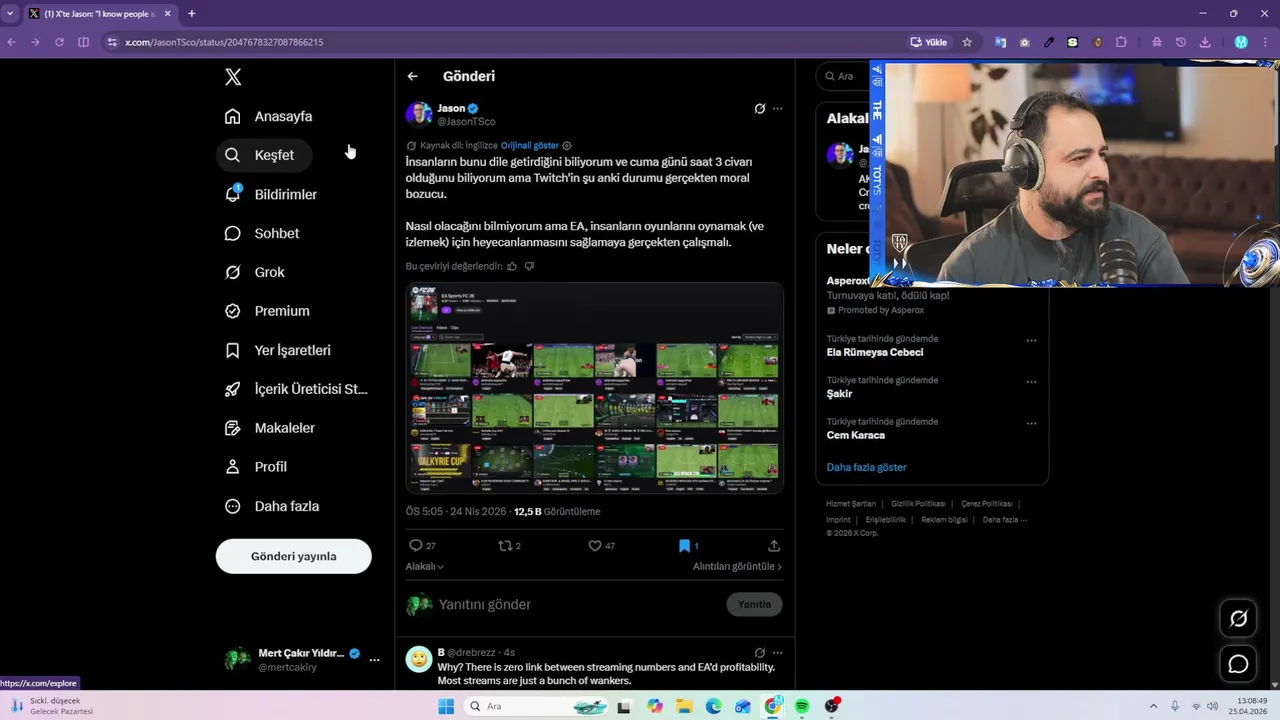Image resolution: width=1280 pixels, height=720 pixels.
Task: Open the three-dot menu on drebrezz's reply
Action: point(777,653)
